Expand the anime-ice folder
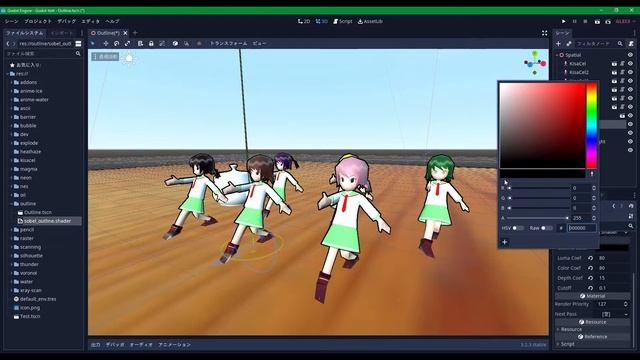 tap(11, 91)
